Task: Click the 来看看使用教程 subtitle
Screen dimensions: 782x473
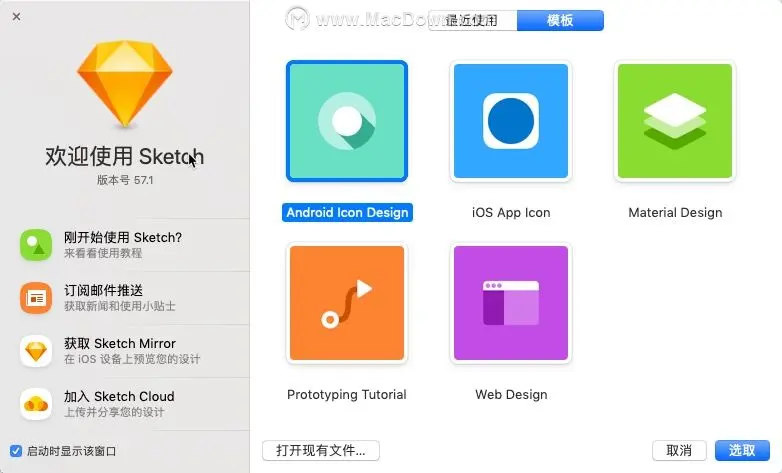Action: pos(103,253)
